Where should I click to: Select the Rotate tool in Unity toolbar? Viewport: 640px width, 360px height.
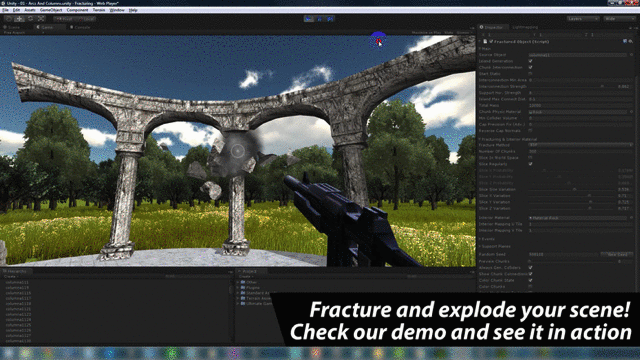[30, 19]
